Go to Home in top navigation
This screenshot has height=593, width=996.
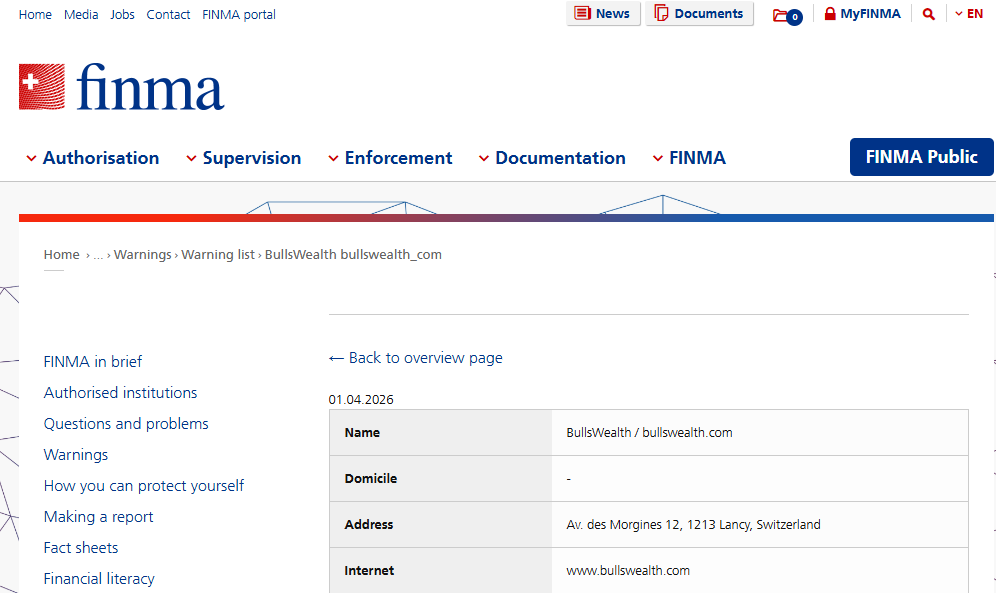[x=35, y=15]
